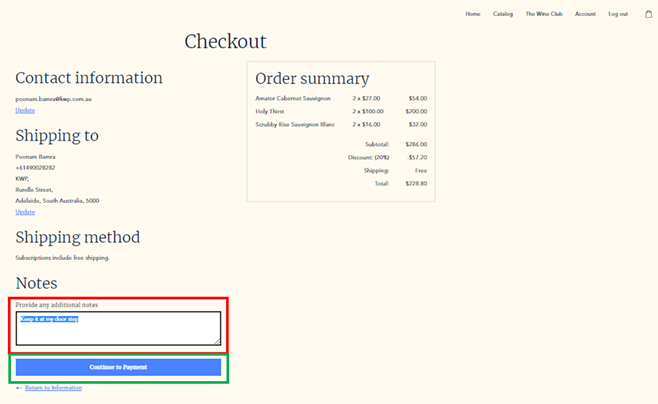Click the Rundle Street address line
Screen dimensions: 658x404
click(x=34, y=190)
